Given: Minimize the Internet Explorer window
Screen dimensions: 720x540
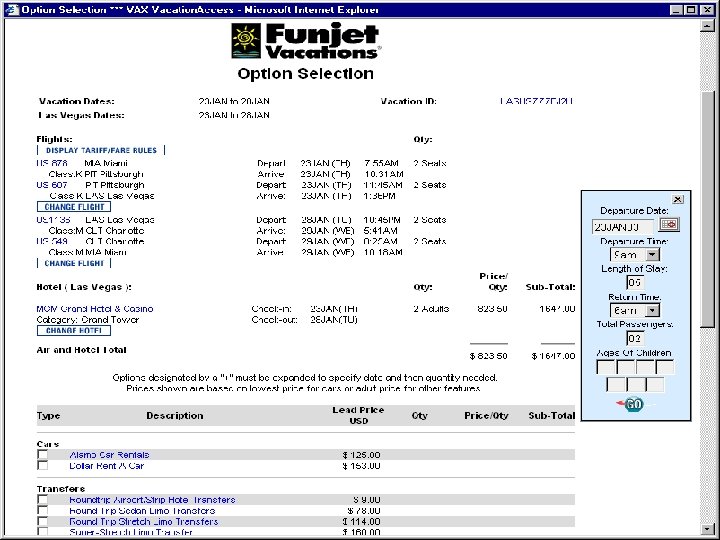Looking at the screenshot, I should [676, 9].
